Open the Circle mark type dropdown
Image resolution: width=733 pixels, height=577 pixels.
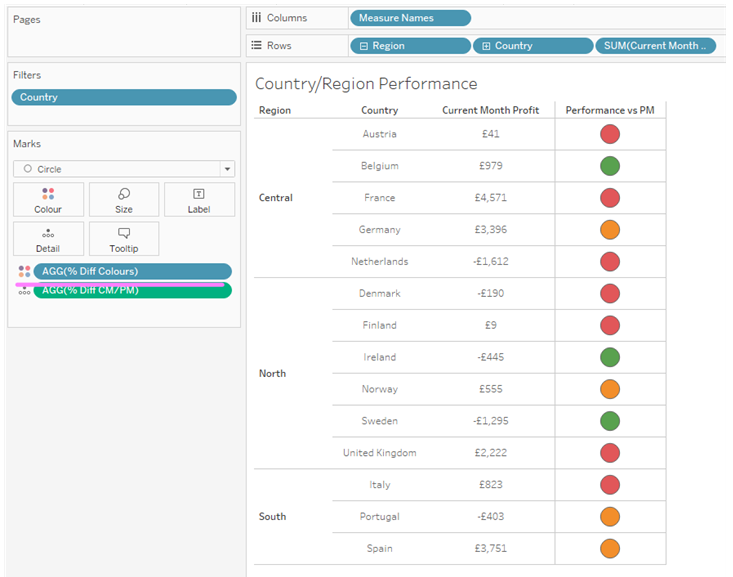227,169
